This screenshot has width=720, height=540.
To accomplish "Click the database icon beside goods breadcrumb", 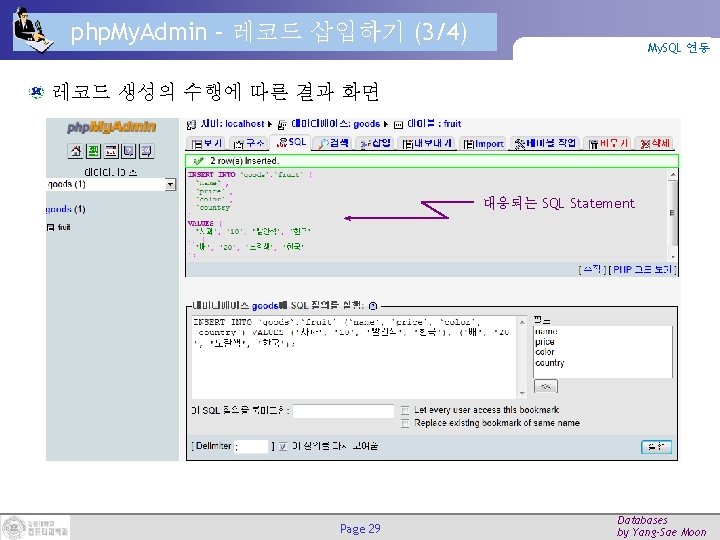I will (282, 124).
